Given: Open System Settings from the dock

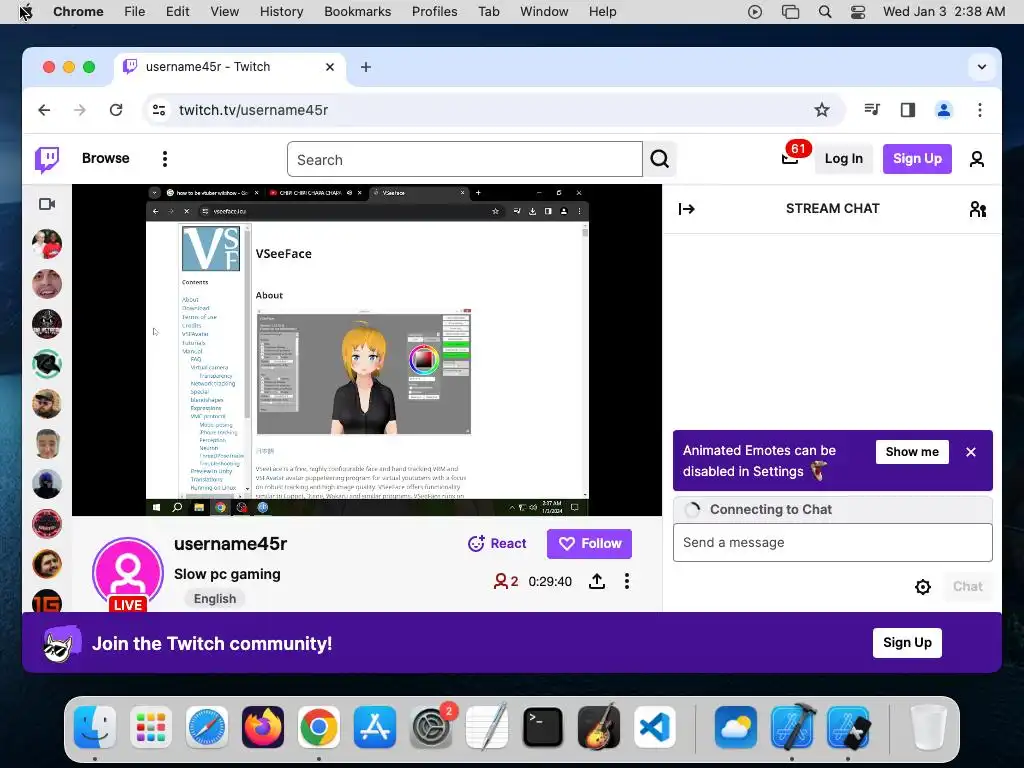Looking at the screenshot, I should [x=431, y=727].
